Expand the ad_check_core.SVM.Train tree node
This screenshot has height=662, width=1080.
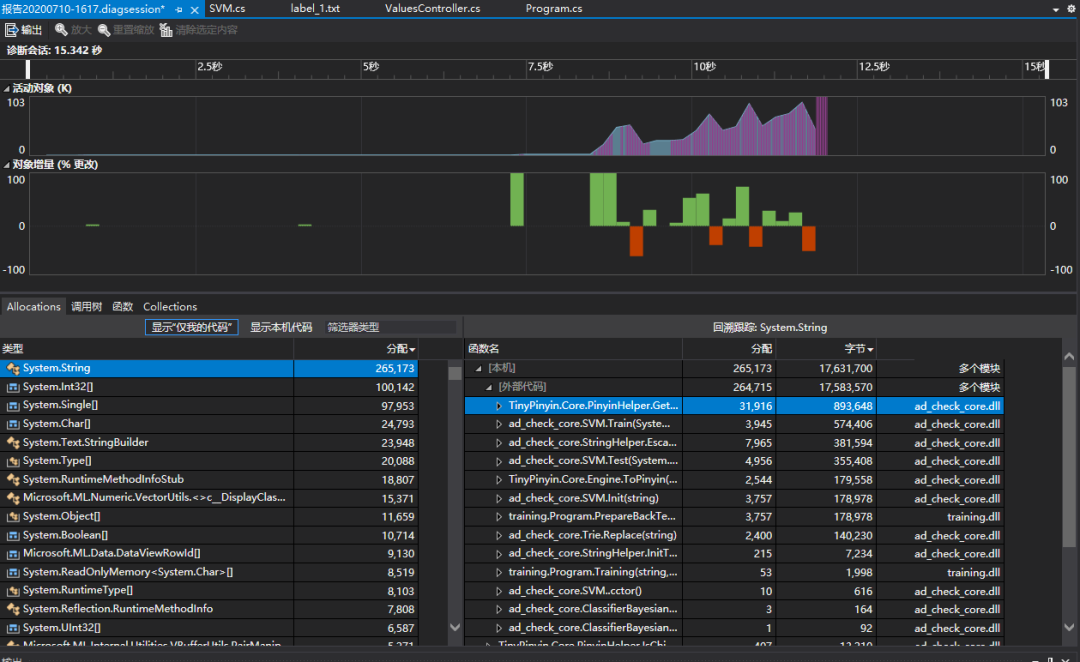(499, 424)
